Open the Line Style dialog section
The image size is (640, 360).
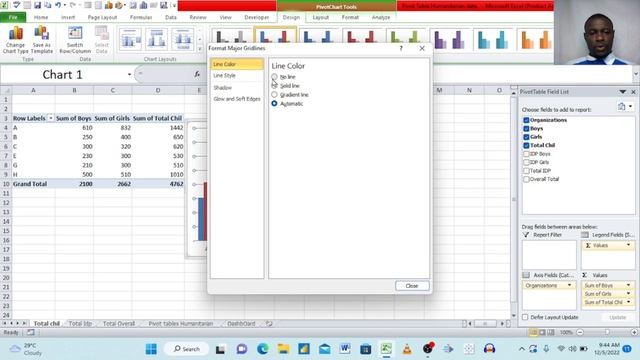coord(237,76)
